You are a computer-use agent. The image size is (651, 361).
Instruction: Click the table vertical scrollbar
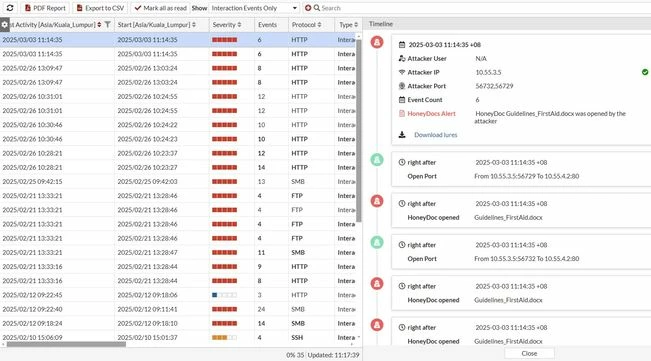tap(359, 131)
